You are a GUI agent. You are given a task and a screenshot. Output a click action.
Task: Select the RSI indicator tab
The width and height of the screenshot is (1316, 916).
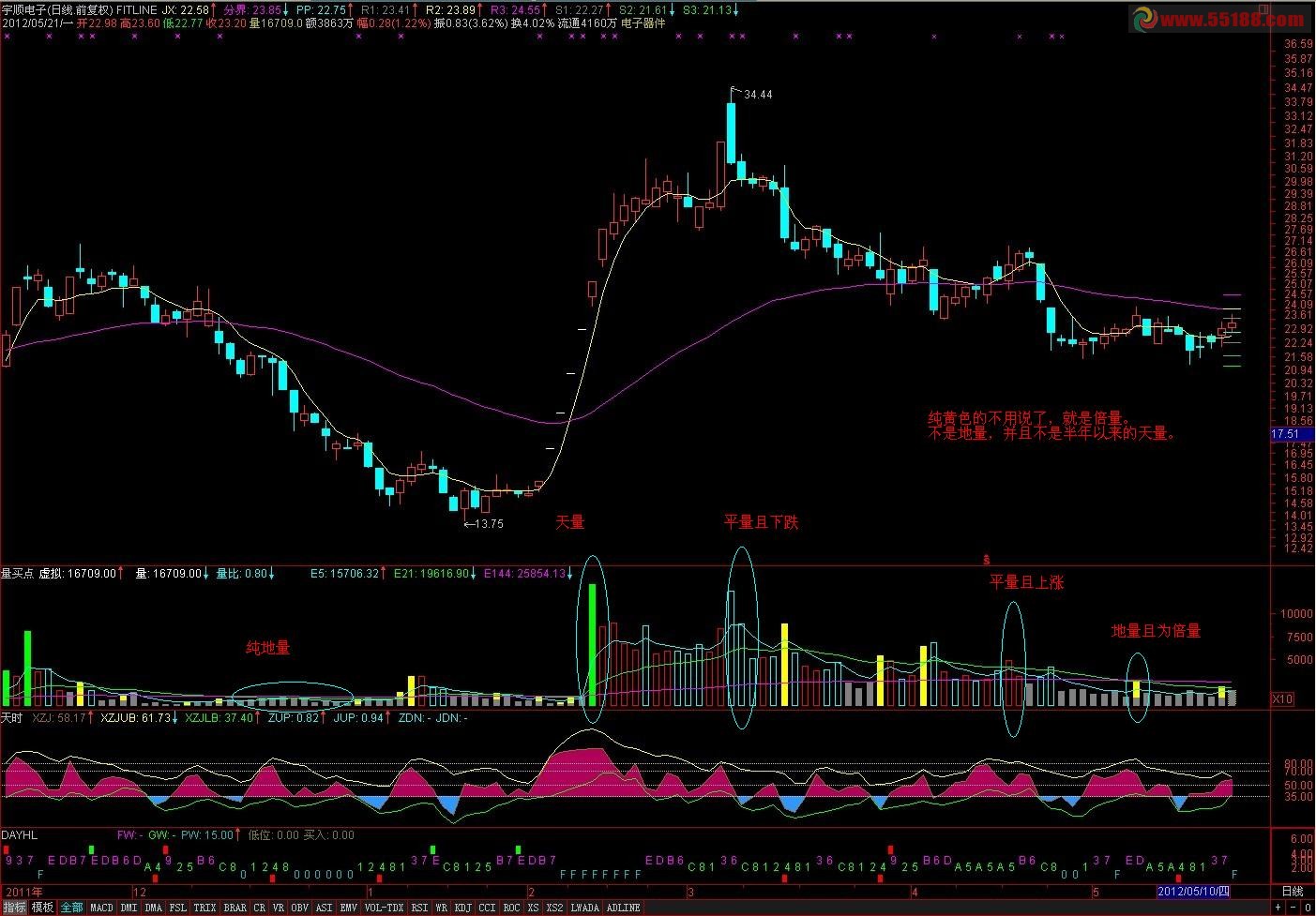(419, 908)
